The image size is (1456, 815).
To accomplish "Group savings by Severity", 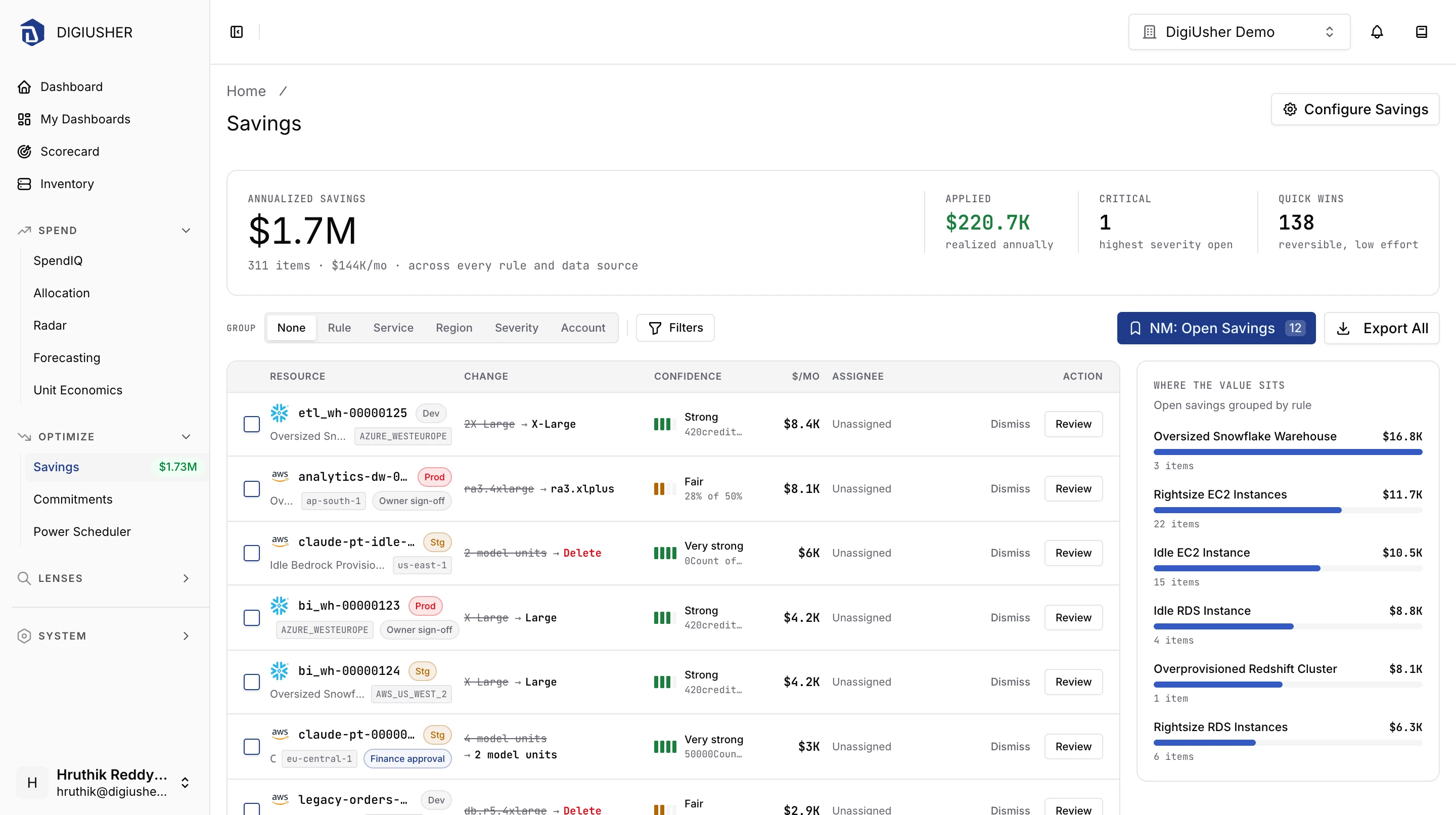I will [517, 328].
